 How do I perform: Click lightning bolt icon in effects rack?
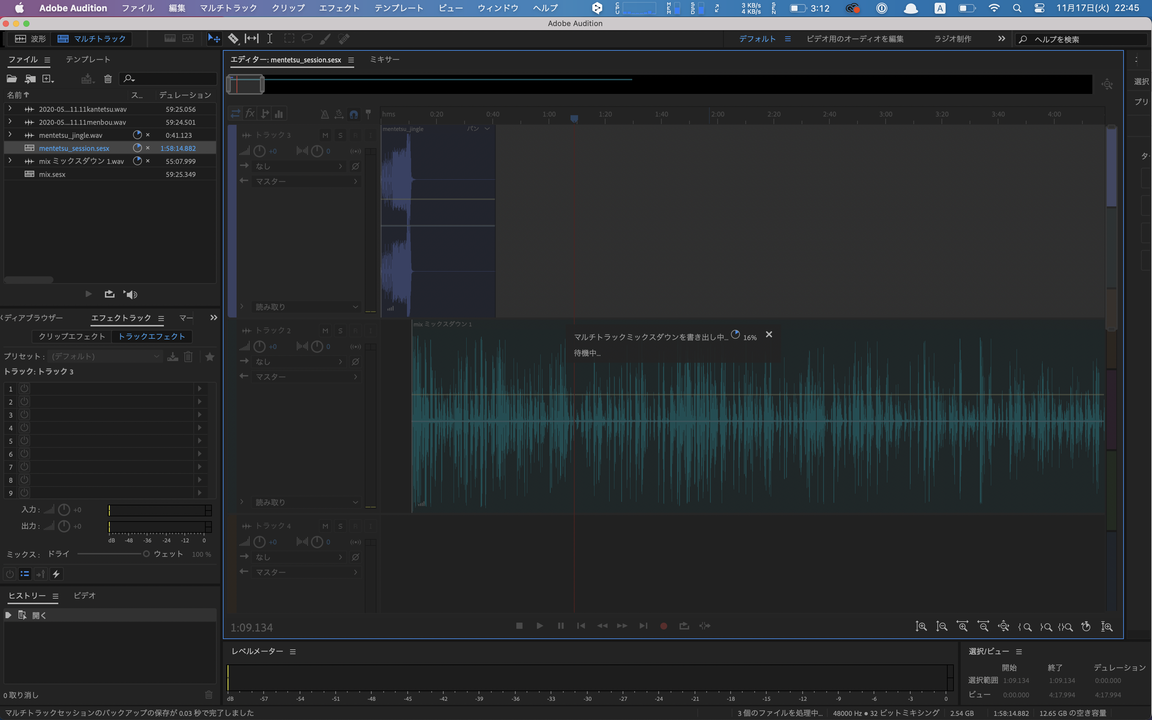coord(56,574)
